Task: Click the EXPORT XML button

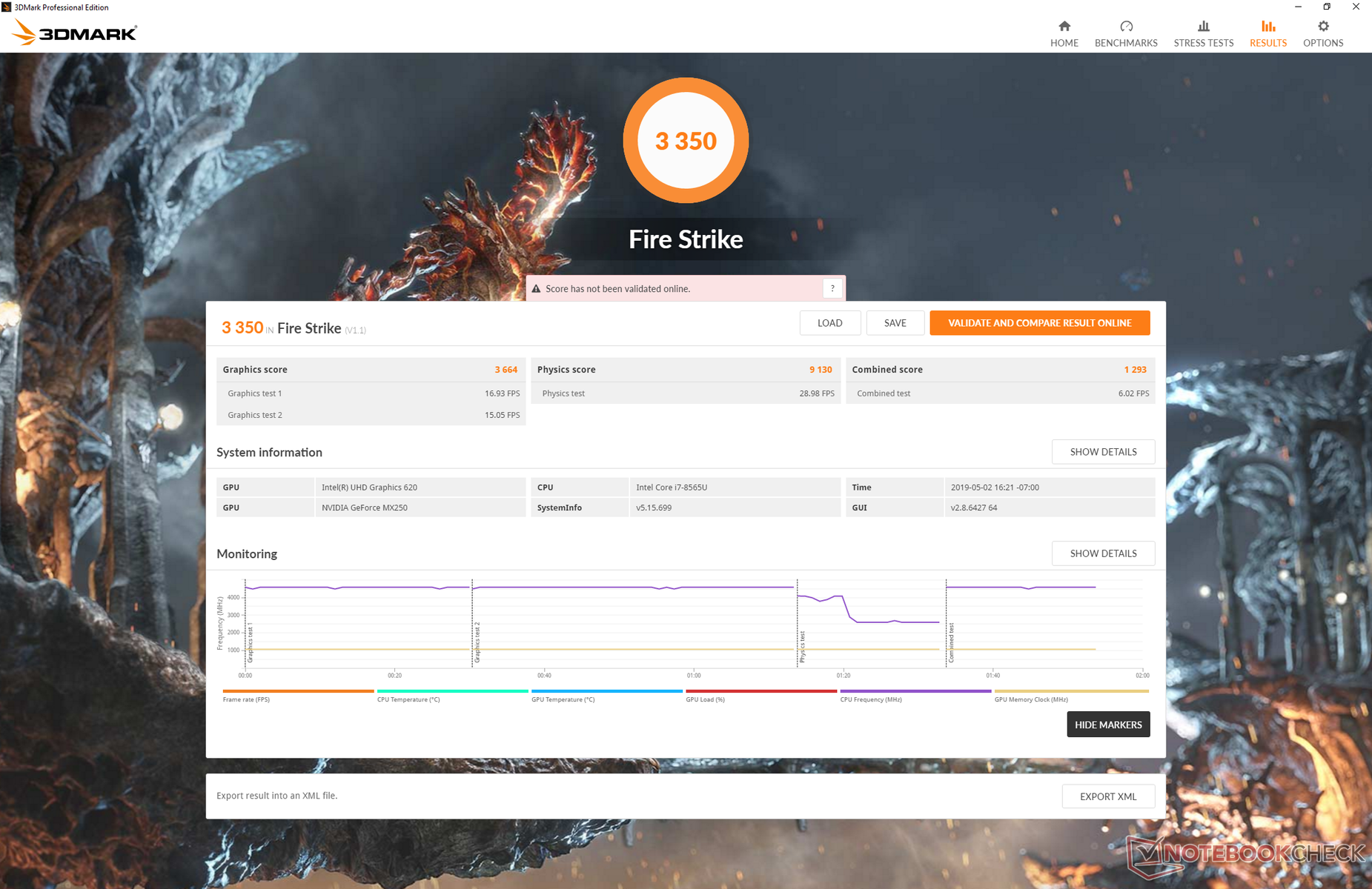Action: coord(1108,796)
